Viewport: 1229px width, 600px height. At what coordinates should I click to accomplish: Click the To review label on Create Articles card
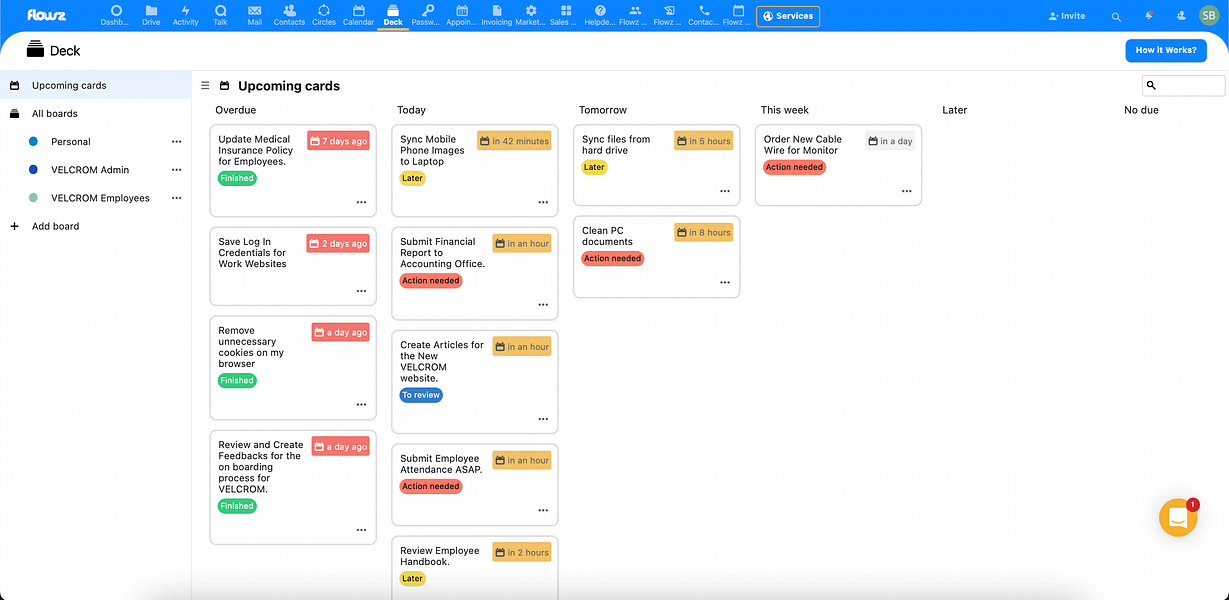click(x=421, y=395)
